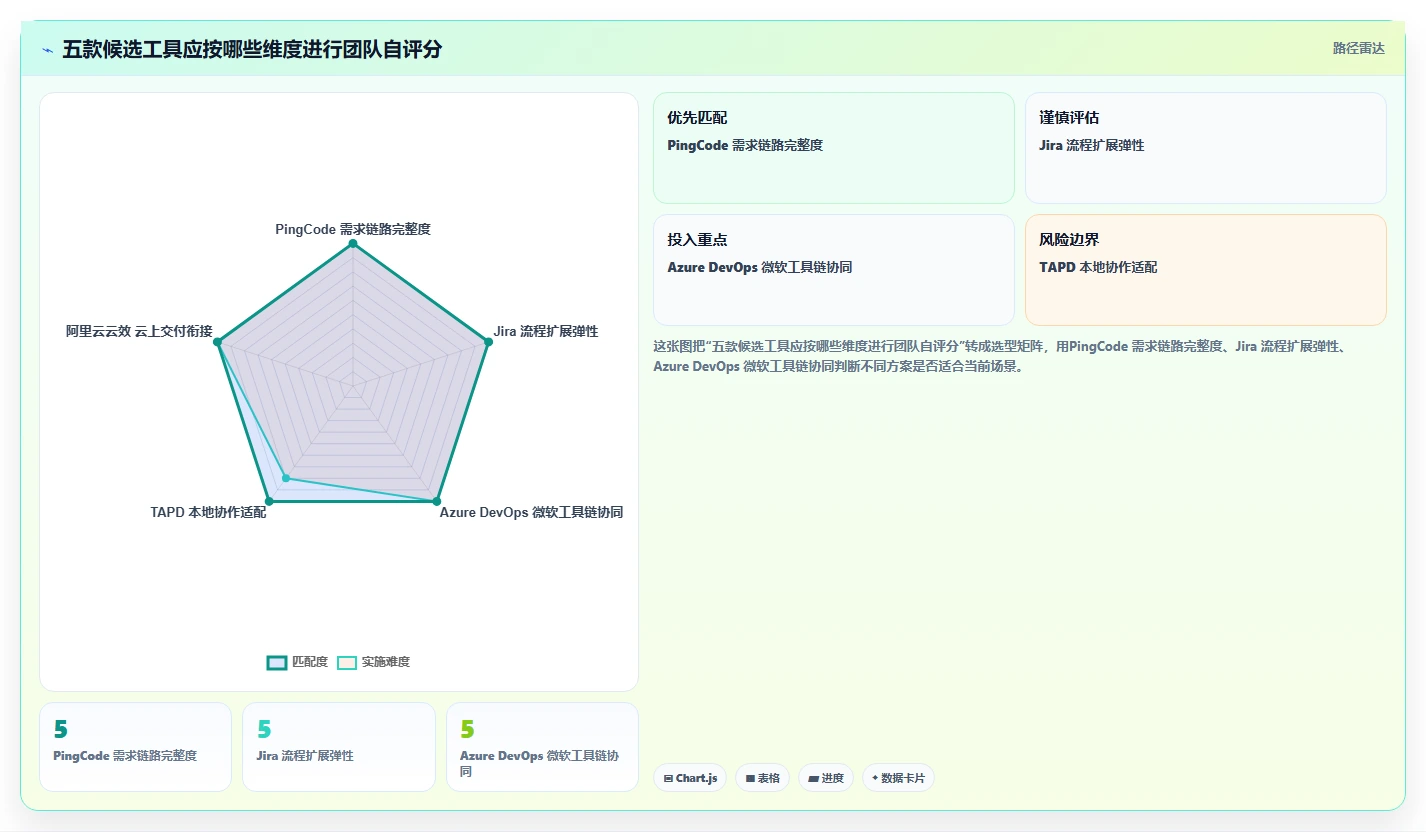The image size is (1426, 832).
Task: Click the TAPD 本地协作适配 radar axis label
Action: (208, 512)
